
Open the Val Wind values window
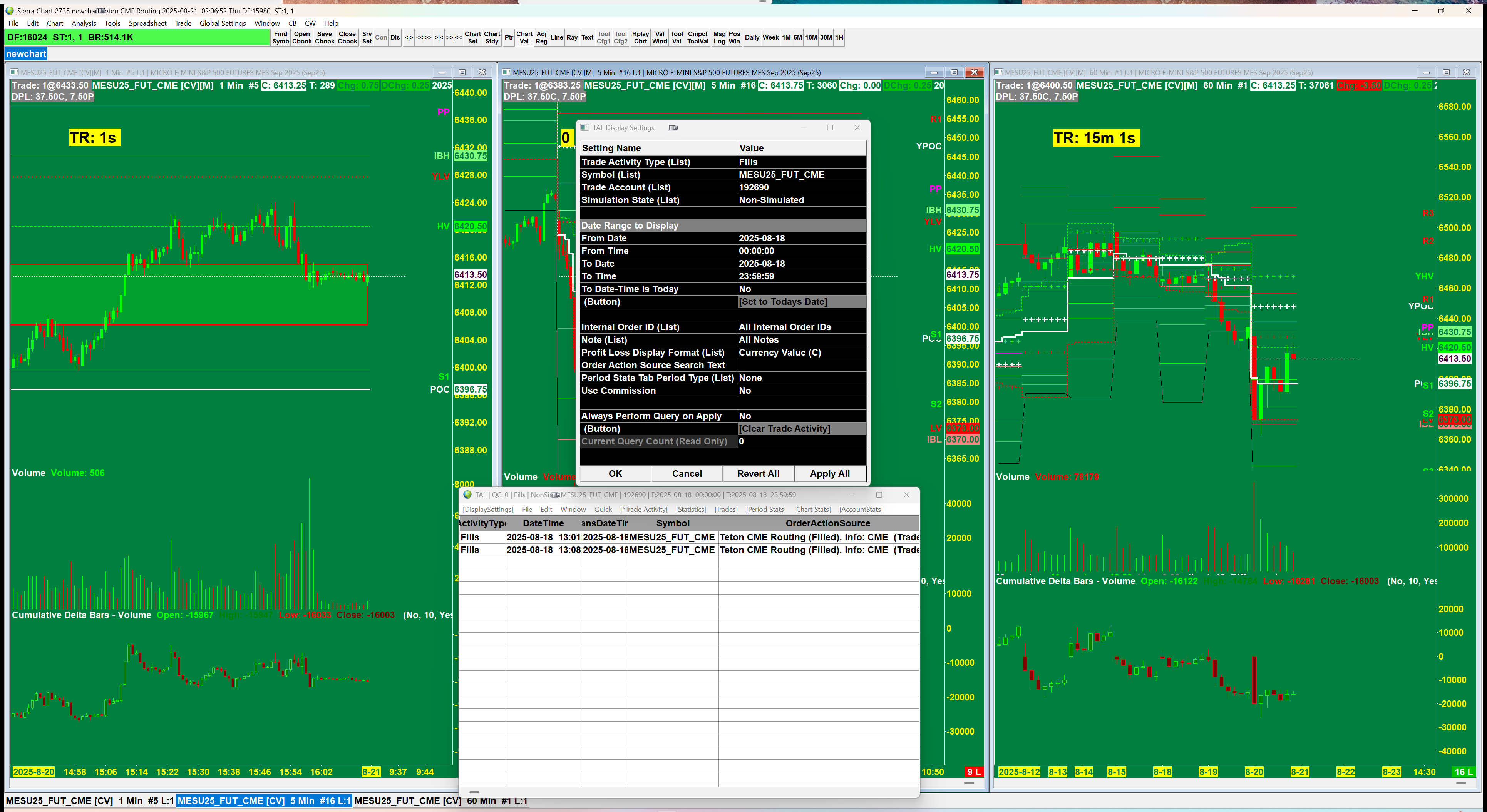click(659, 37)
